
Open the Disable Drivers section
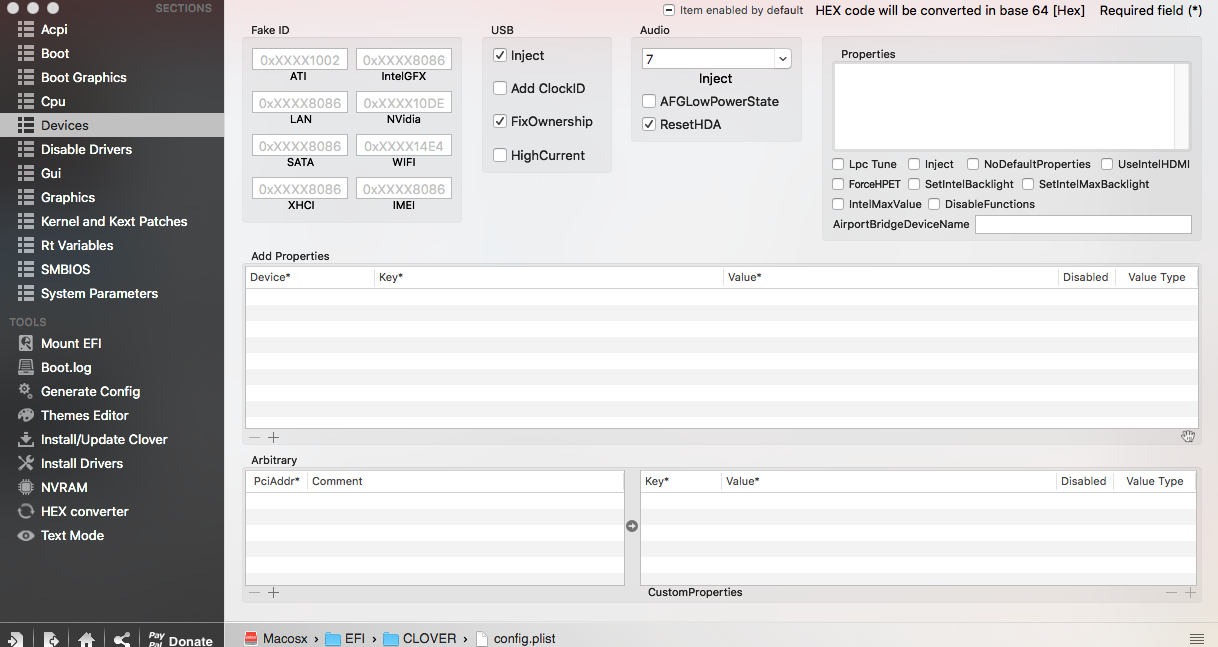(x=86, y=150)
